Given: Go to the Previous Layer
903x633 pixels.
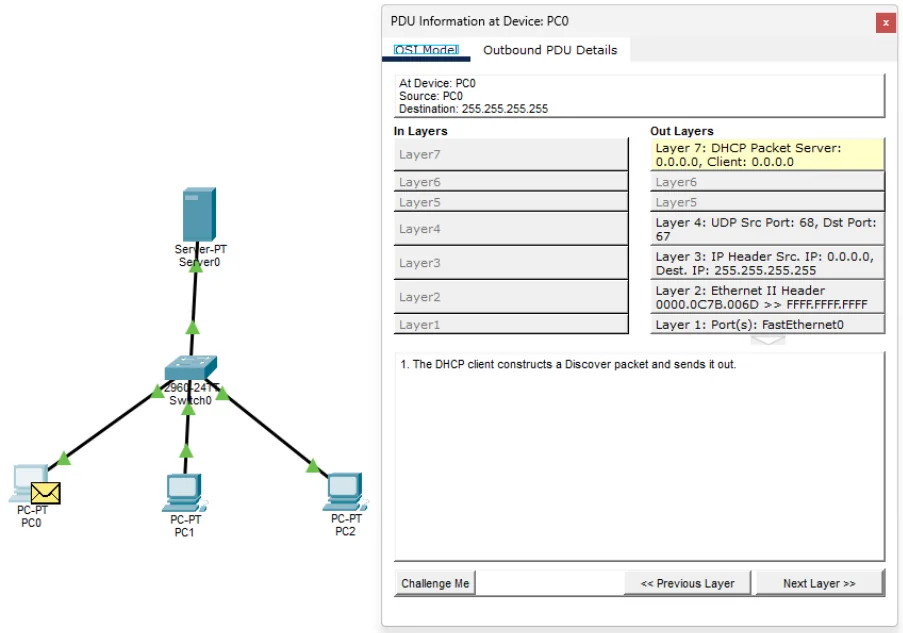Looking at the screenshot, I should pos(688,583).
